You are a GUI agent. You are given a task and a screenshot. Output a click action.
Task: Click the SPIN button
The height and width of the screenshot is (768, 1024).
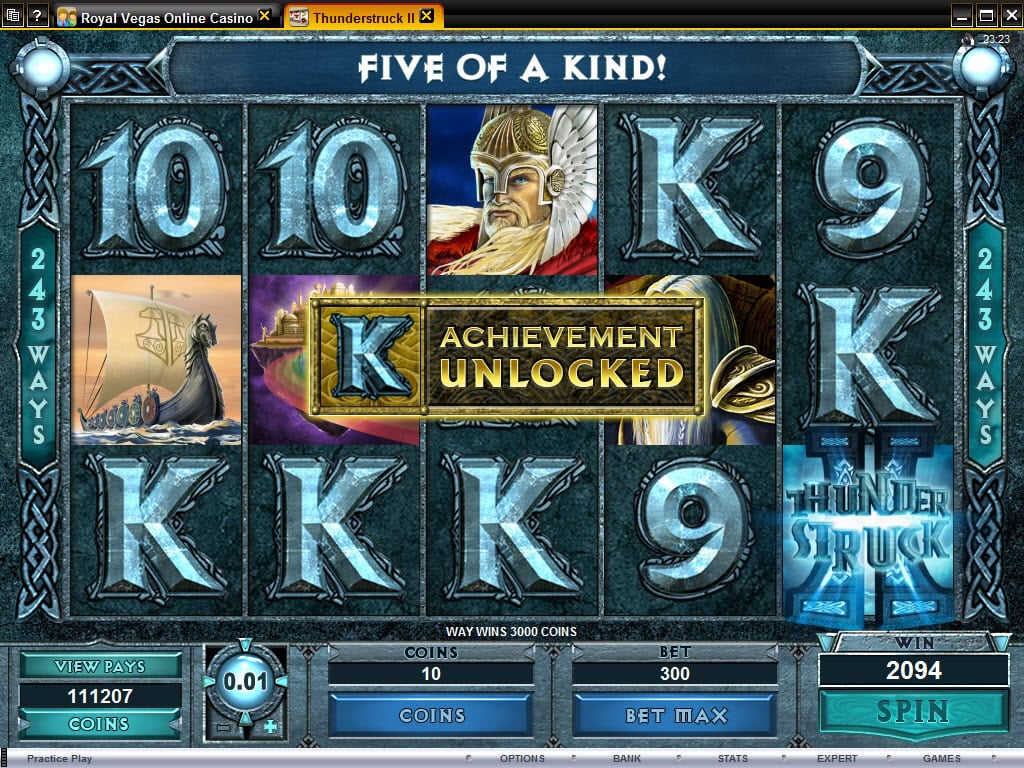(x=913, y=712)
